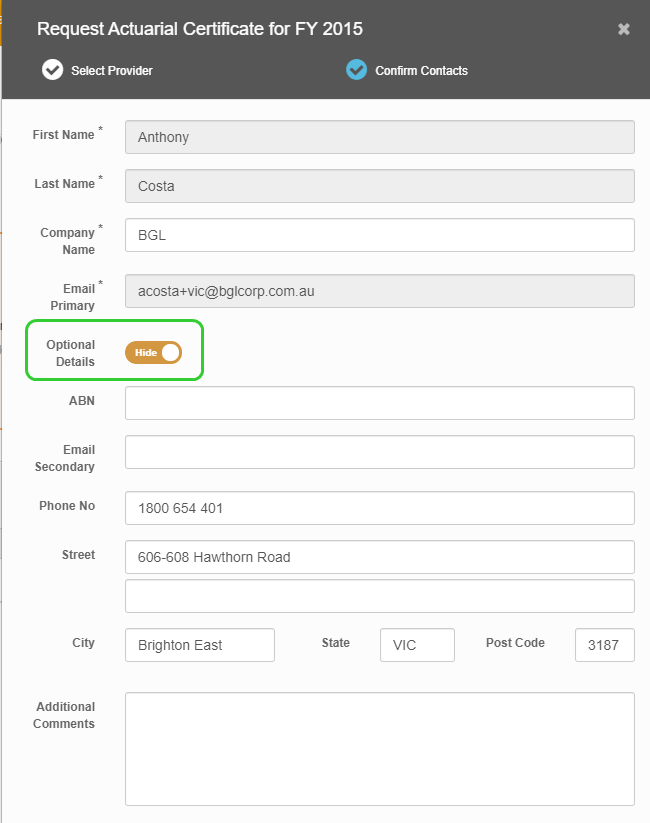Click the Select Provider checkmark icon
This screenshot has height=823, width=650.
click(51, 70)
